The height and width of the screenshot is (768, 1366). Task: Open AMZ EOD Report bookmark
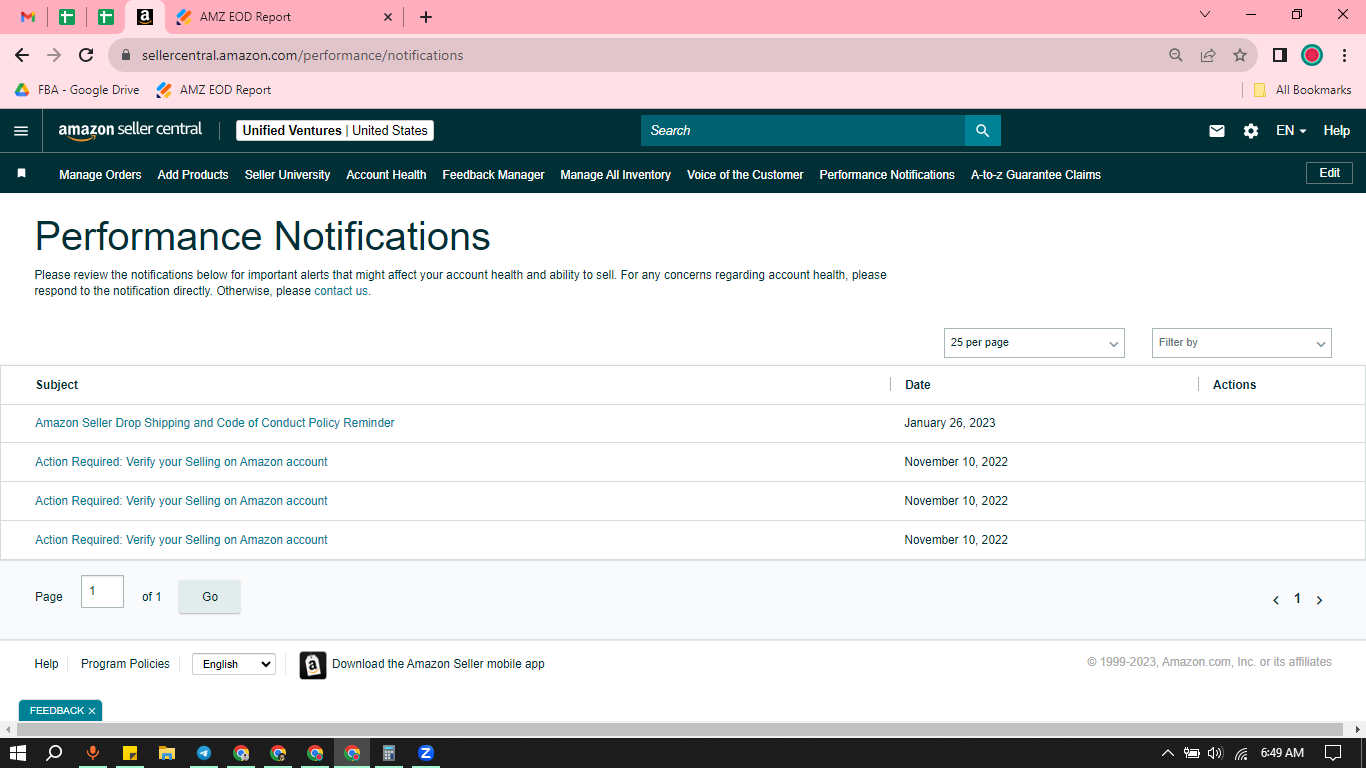214,90
